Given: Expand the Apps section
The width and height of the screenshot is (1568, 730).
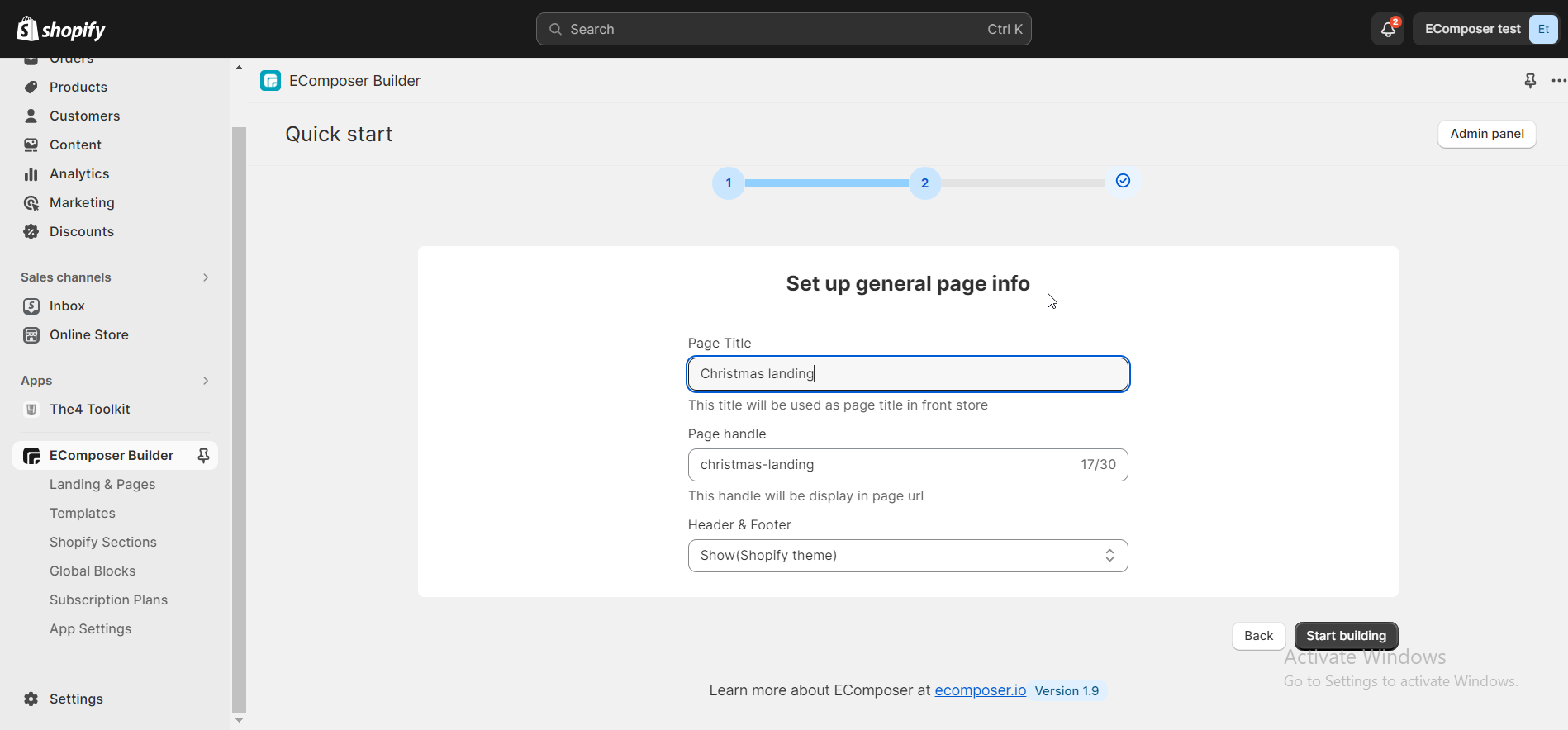Looking at the screenshot, I should point(206,381).
